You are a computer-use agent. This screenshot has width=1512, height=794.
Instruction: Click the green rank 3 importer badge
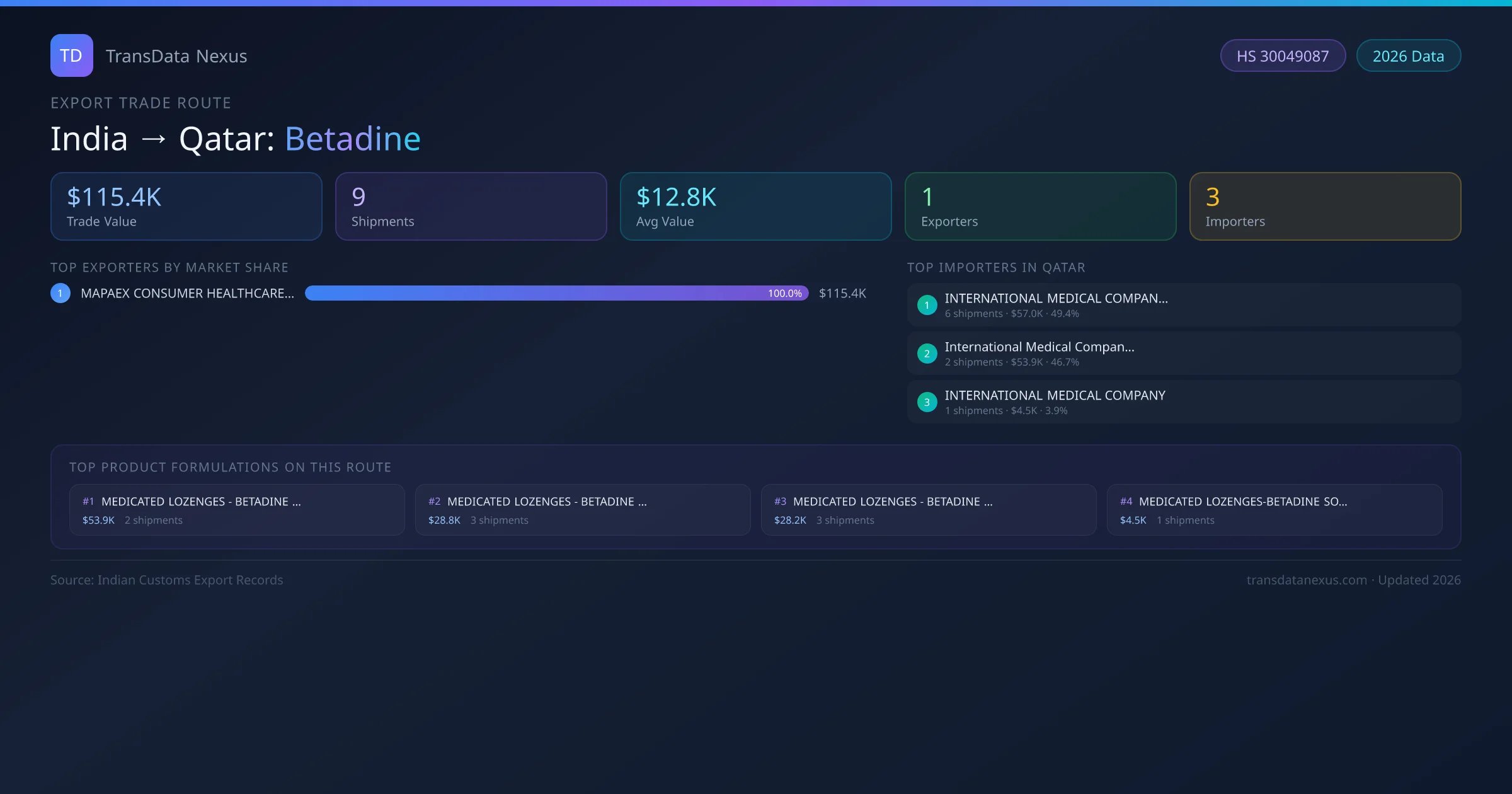(927, 402)
